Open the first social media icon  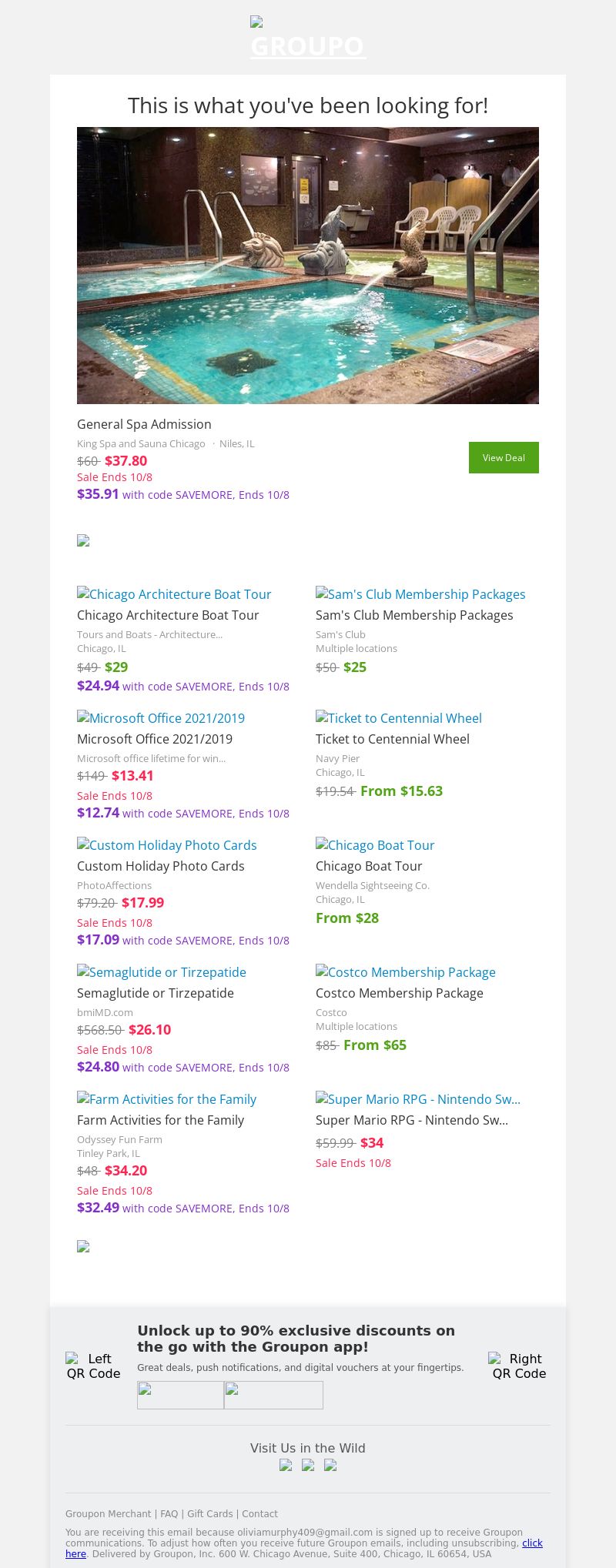click(x=286, y=1465)
